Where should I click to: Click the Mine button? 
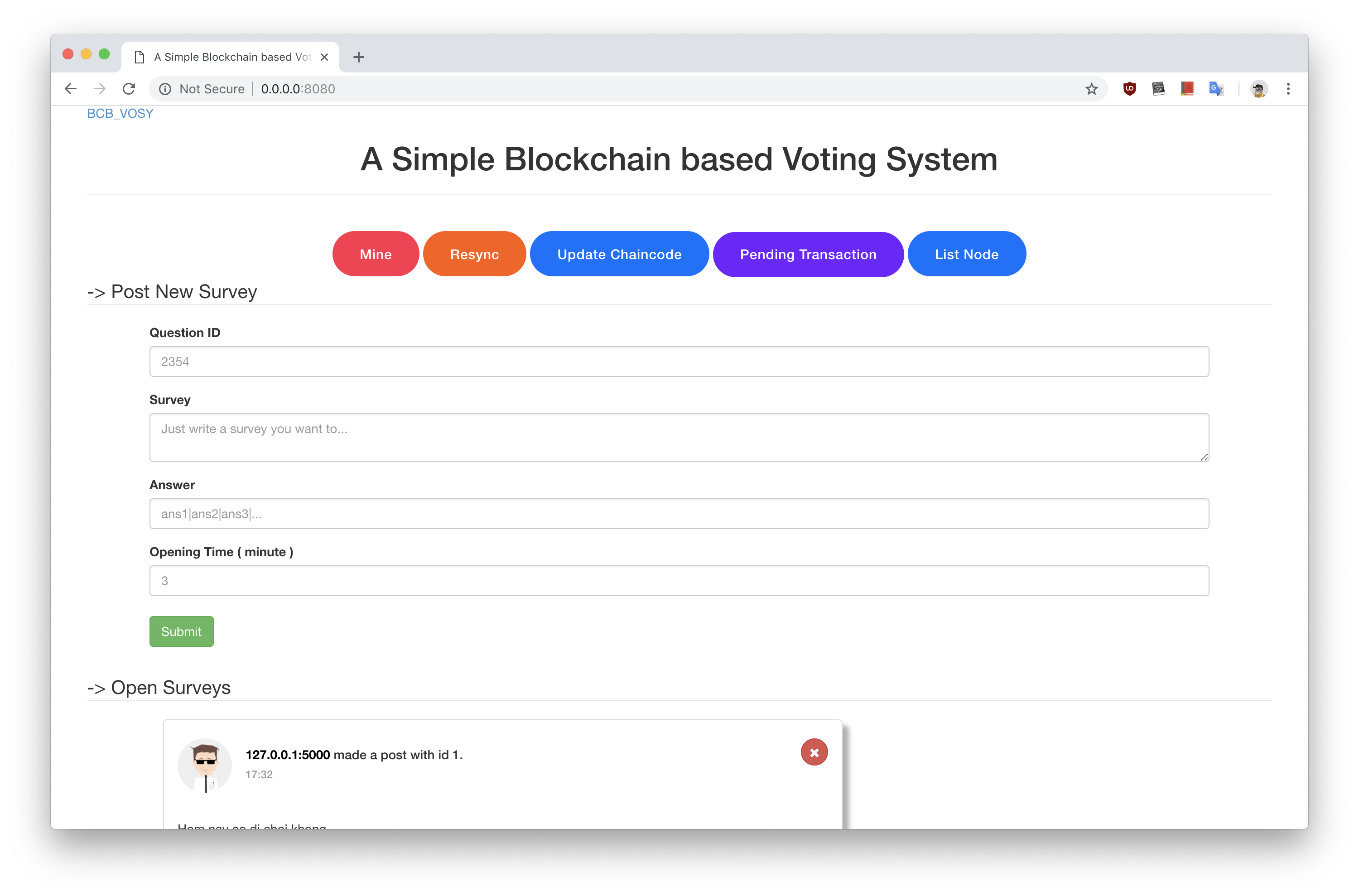coord(376,254)
